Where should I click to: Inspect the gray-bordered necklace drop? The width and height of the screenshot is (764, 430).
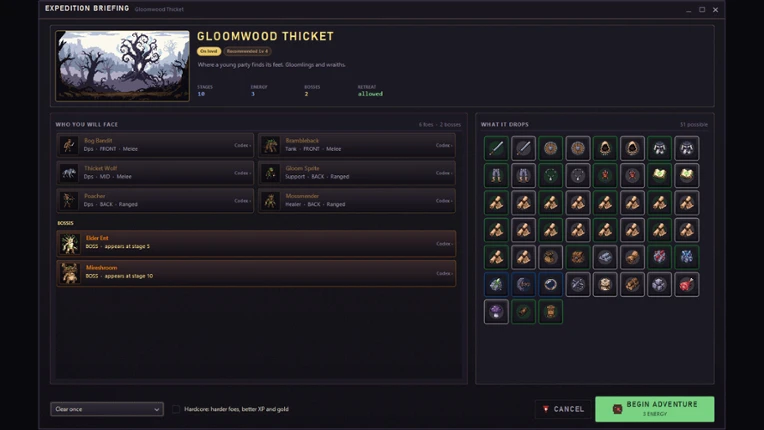[578, 175]
